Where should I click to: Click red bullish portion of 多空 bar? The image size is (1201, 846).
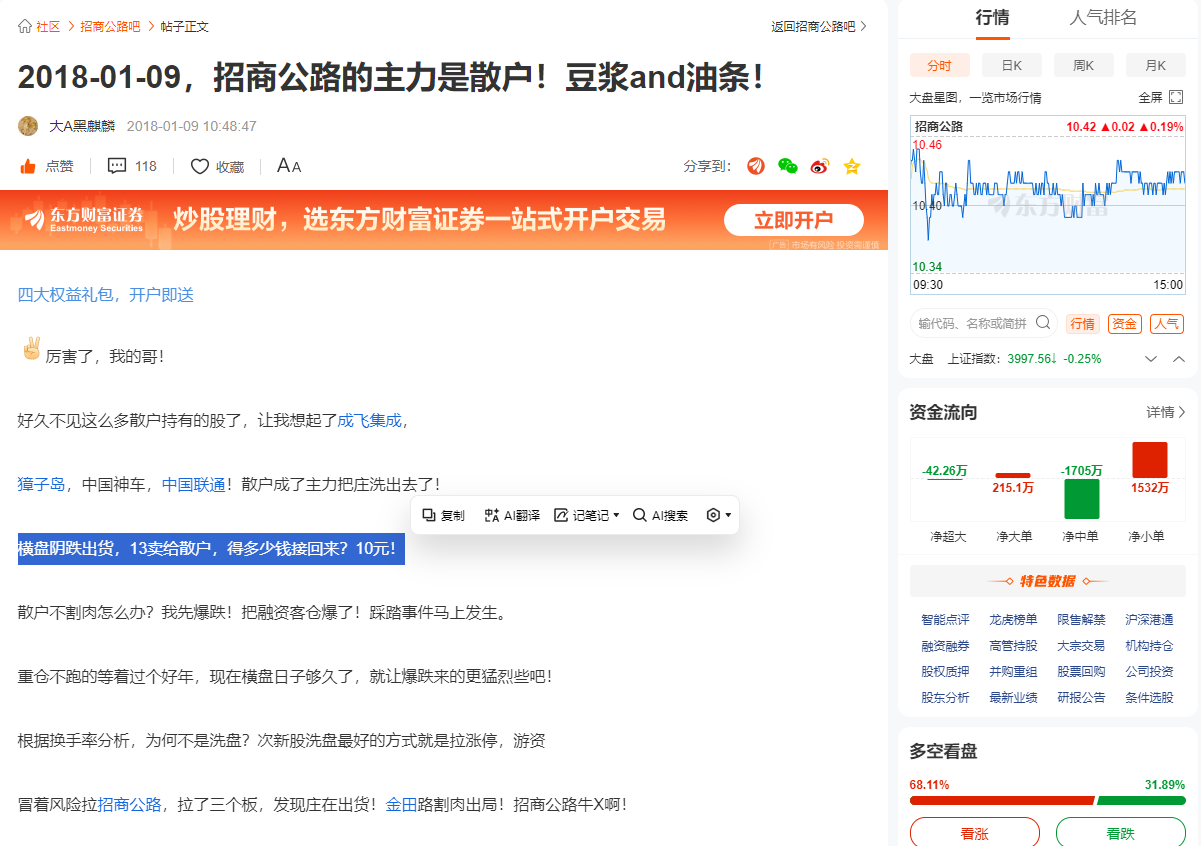(x=1002, y=801)
